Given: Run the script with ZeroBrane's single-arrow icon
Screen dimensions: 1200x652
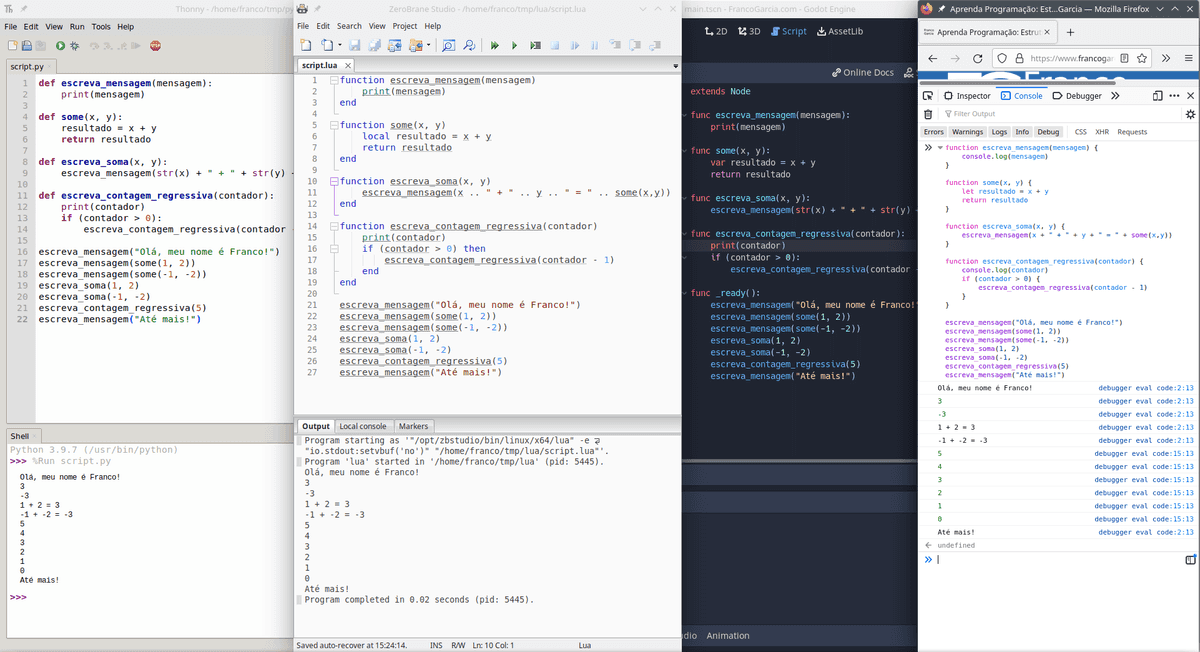Looking at the screenshot, I should [x=514, y=45].
